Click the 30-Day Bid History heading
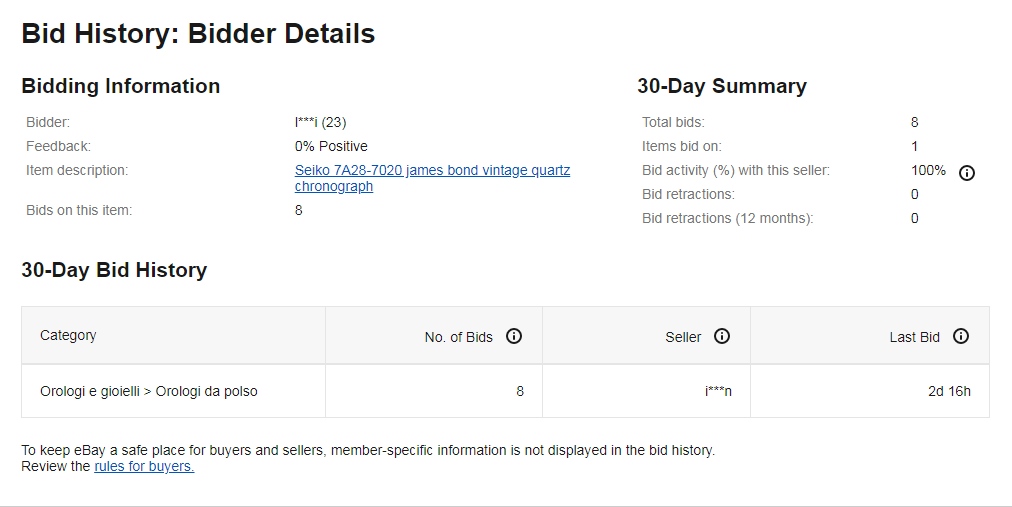Image resolution: width=1012 pixels, height=507 pixels. (114, 270)
